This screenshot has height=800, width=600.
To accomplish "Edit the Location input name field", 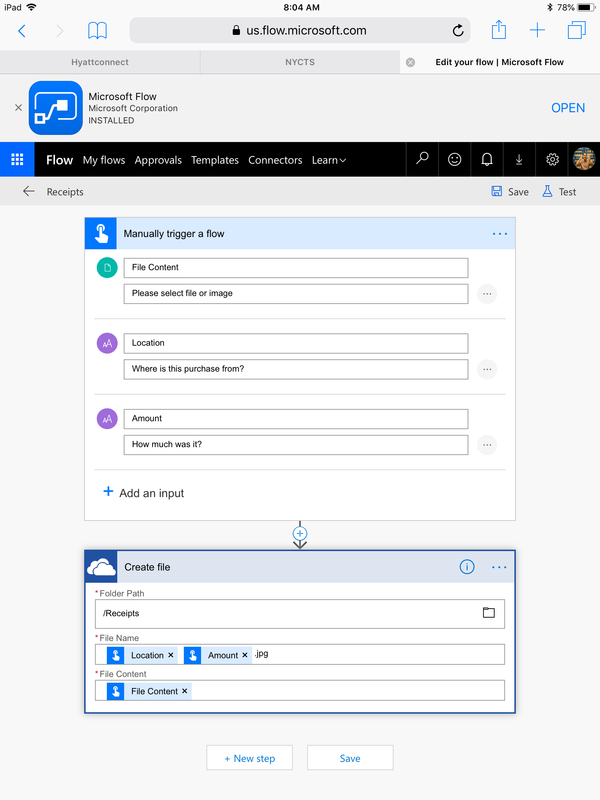I will 296,343.
